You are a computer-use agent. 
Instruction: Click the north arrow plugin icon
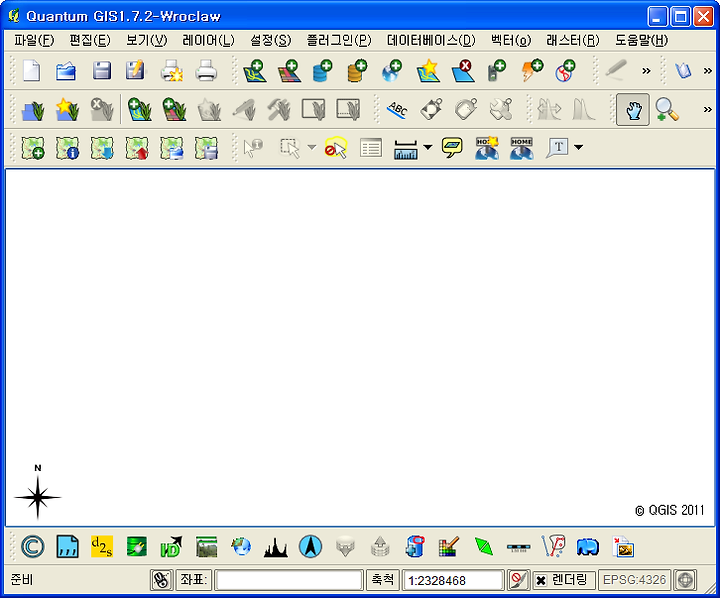pos(310,547)
